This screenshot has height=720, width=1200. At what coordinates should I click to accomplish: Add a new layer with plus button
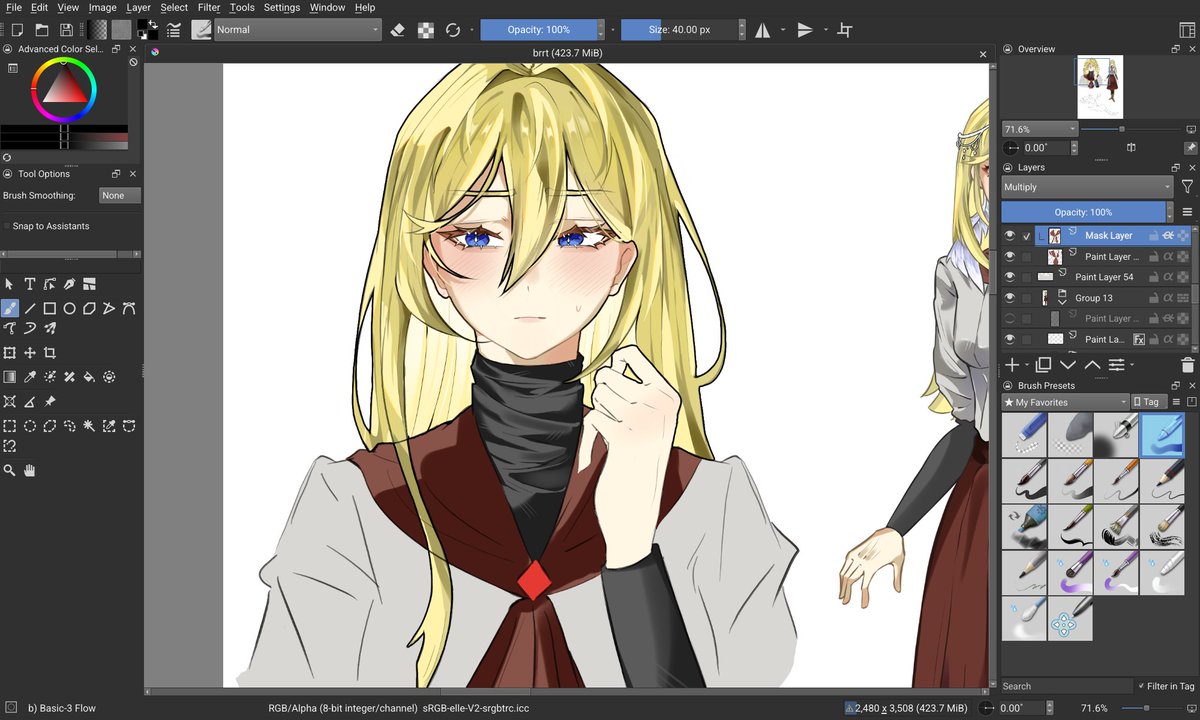pos(1012,365)
